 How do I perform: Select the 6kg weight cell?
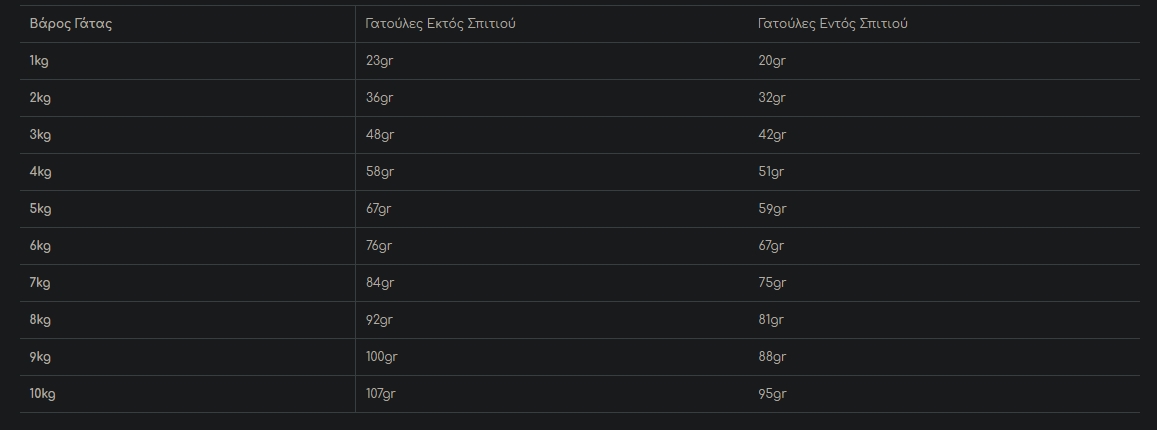[41, 246]
